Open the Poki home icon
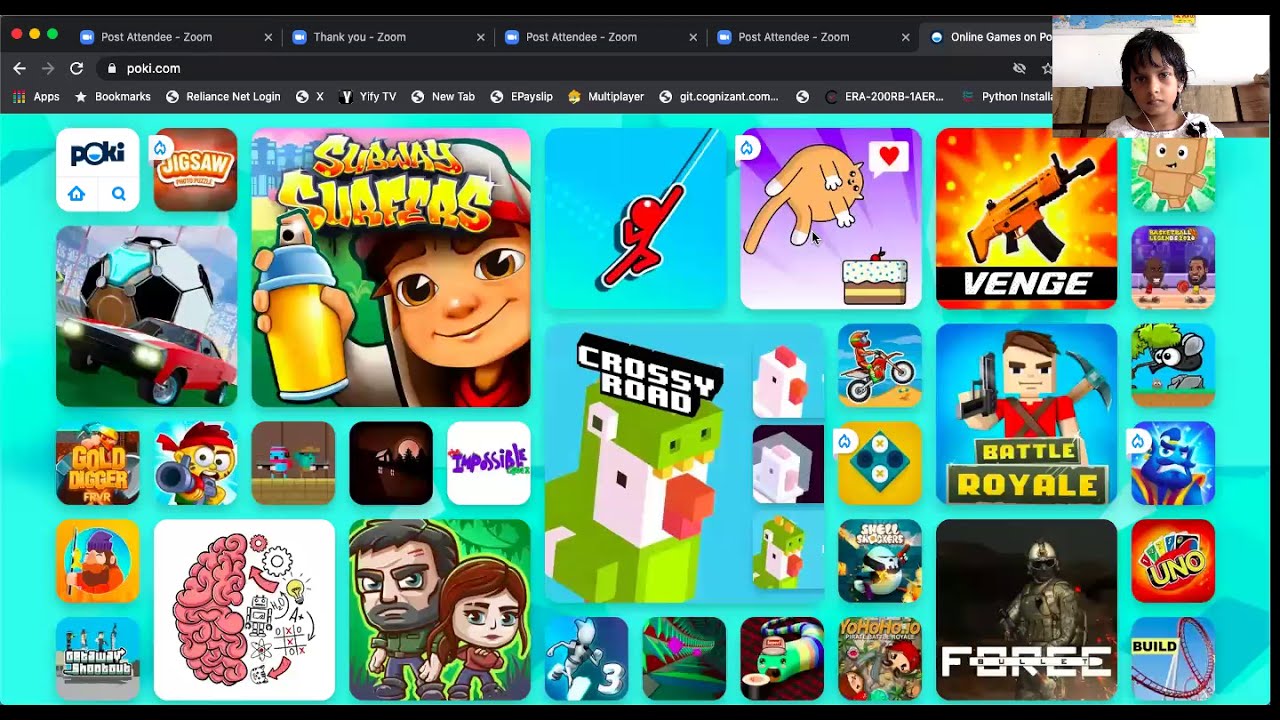The image size is (1280, 720). pyautogui.click(x=77, y=194)
